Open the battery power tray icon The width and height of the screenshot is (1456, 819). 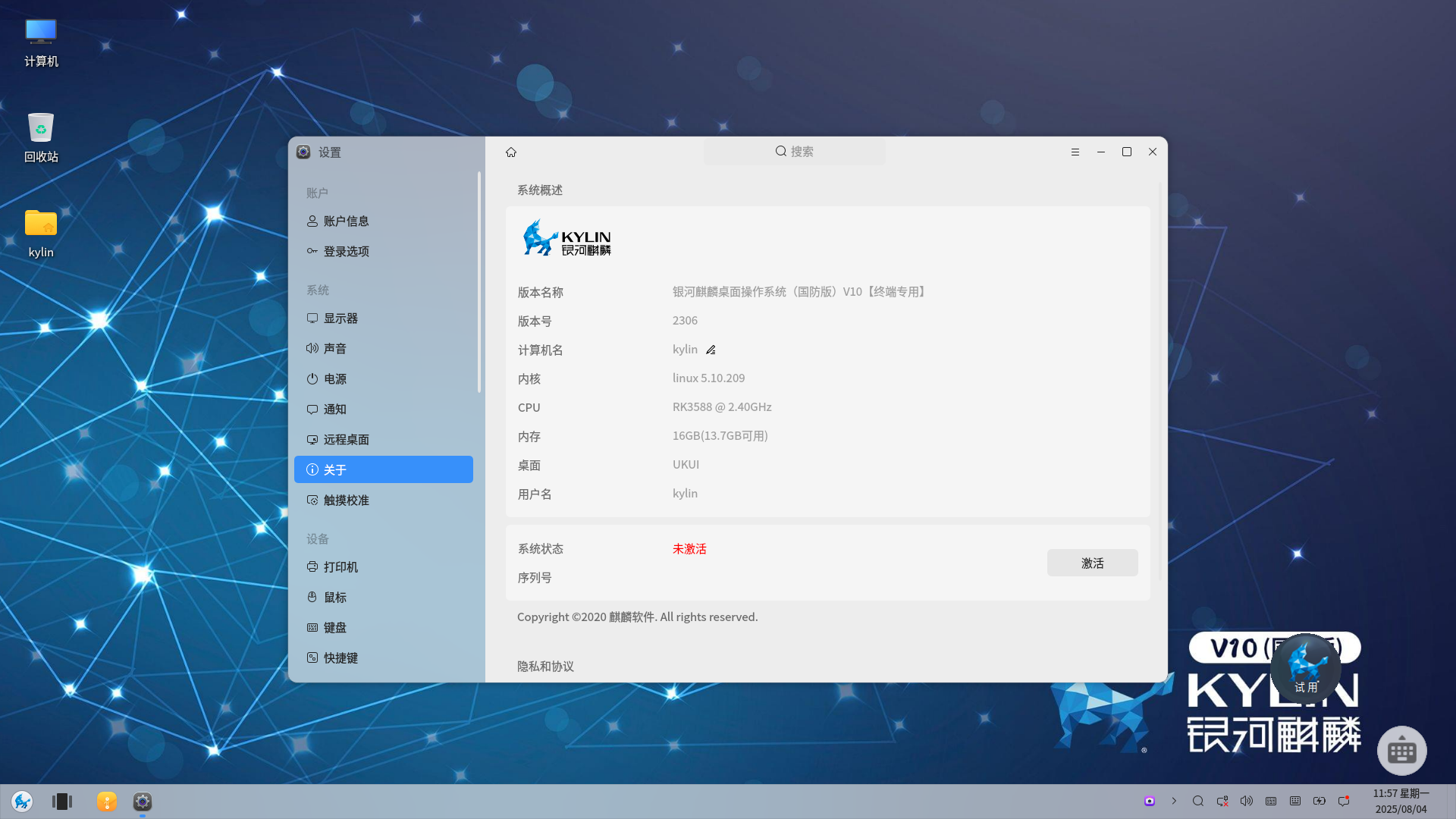[1319, 801]
